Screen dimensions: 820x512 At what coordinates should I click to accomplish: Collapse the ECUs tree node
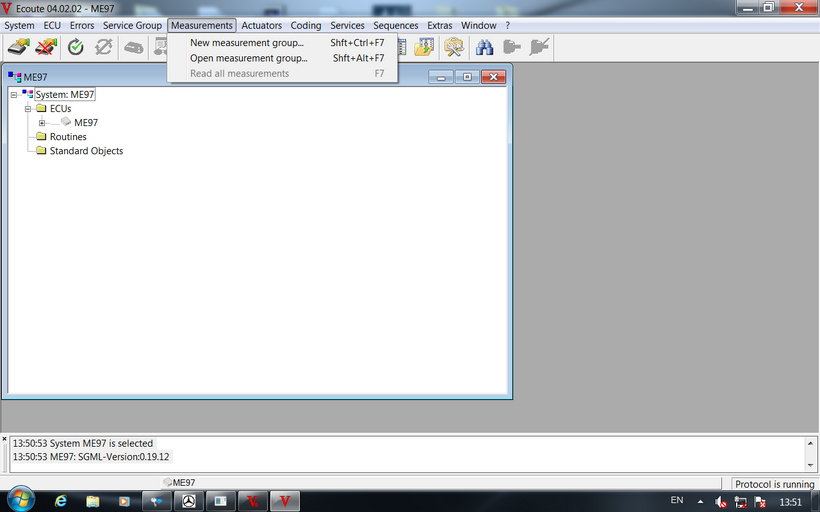(28, 109)
